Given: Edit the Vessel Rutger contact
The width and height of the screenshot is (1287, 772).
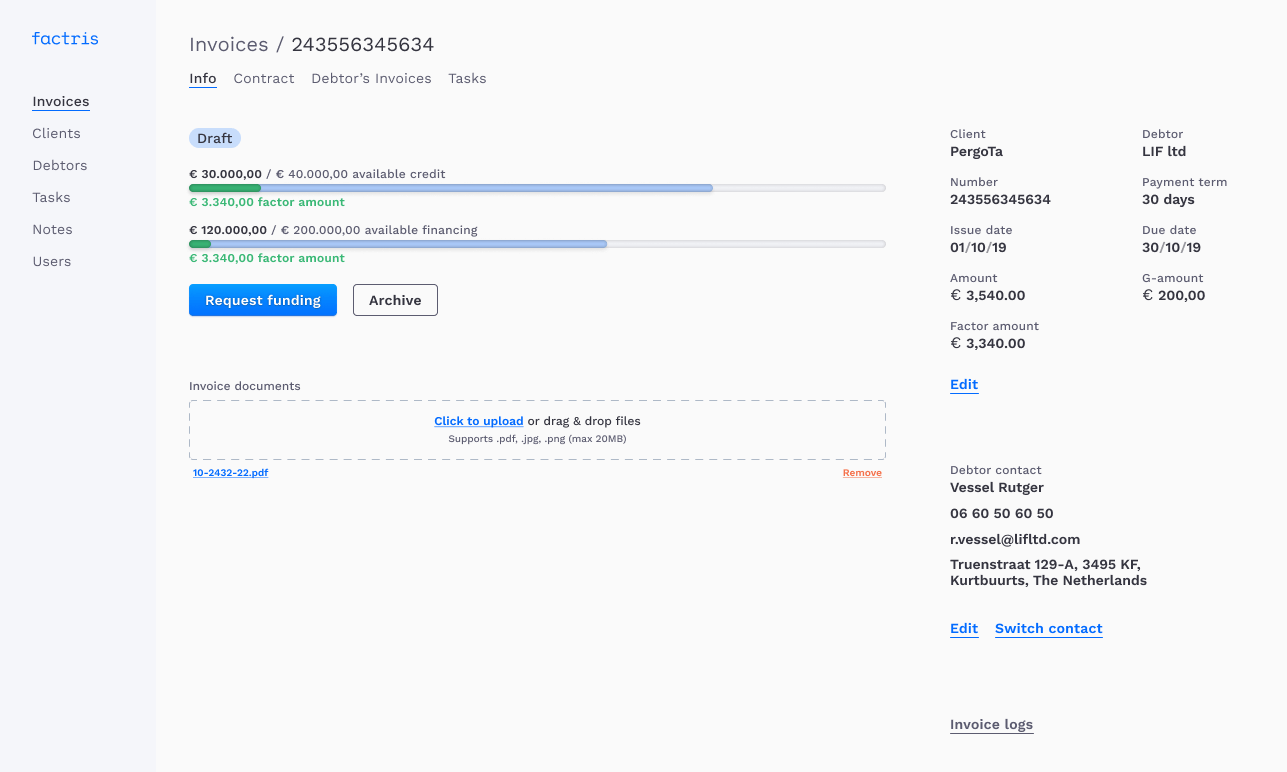Looking at the screenshot, I should click(963, 628).
